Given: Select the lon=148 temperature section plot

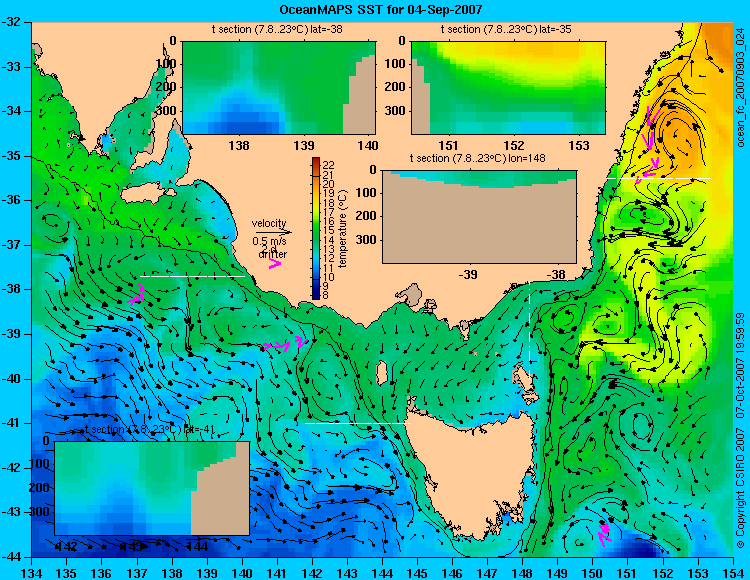Looking at the screenshot, I should 479,217.
